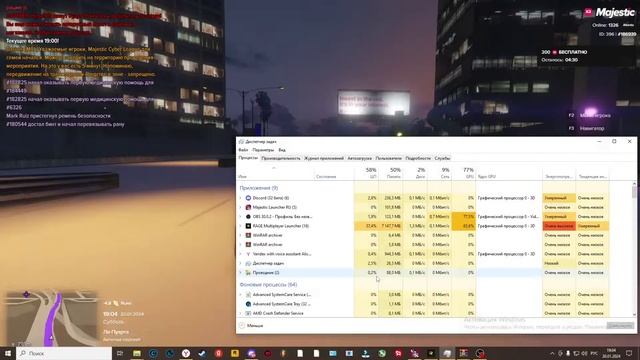The width and height of the screenshot is (640, 360).
Task: Open the notification center icon in taskbar
Action: 629,353
